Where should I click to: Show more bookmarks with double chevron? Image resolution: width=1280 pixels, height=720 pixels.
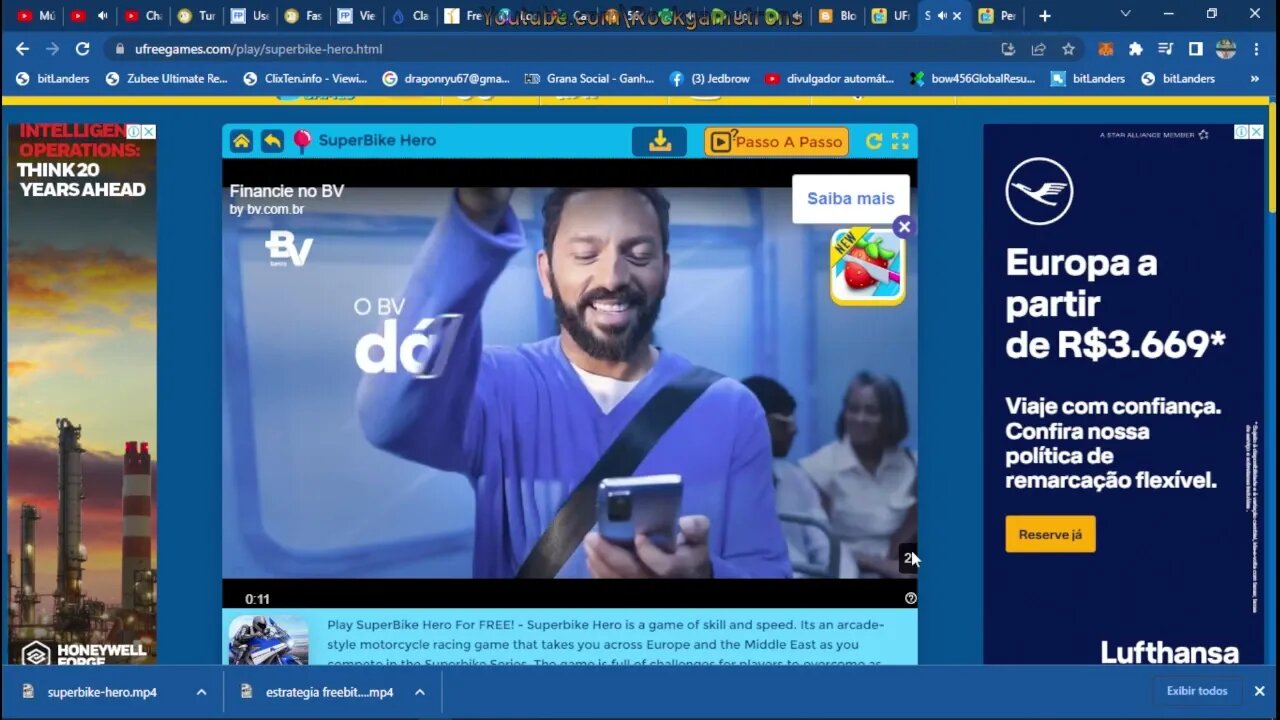(1254, 78)
